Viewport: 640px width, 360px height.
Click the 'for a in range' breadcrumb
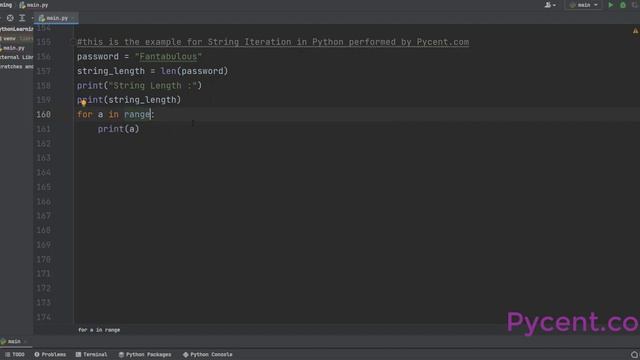[99, 330]
